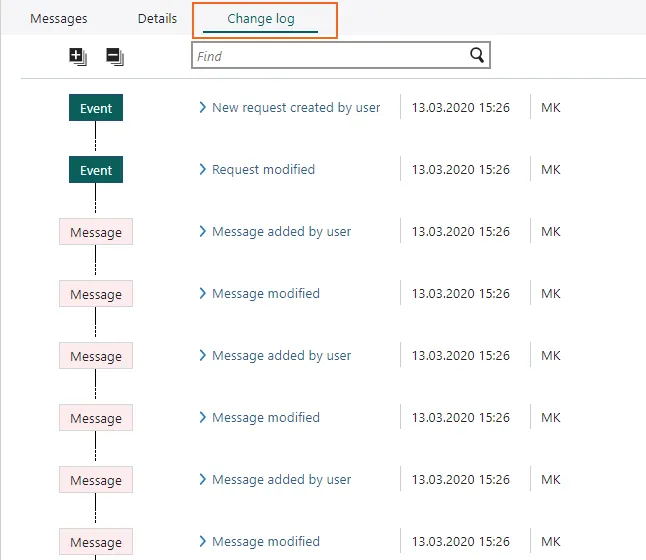The width and height of the screenshot is (646, 560).
Task: Click into the Find search field
Action: [330, 56]
